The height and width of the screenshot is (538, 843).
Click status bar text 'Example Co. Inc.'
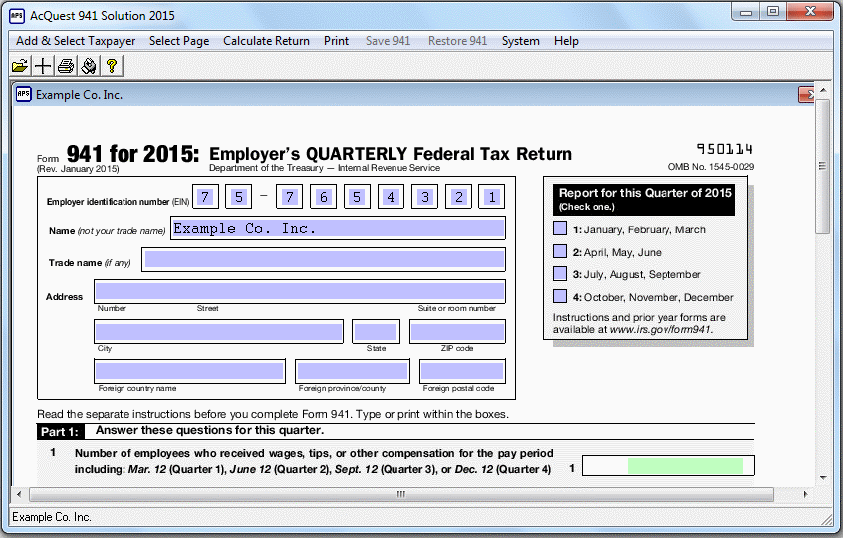[x=52, y=517]
